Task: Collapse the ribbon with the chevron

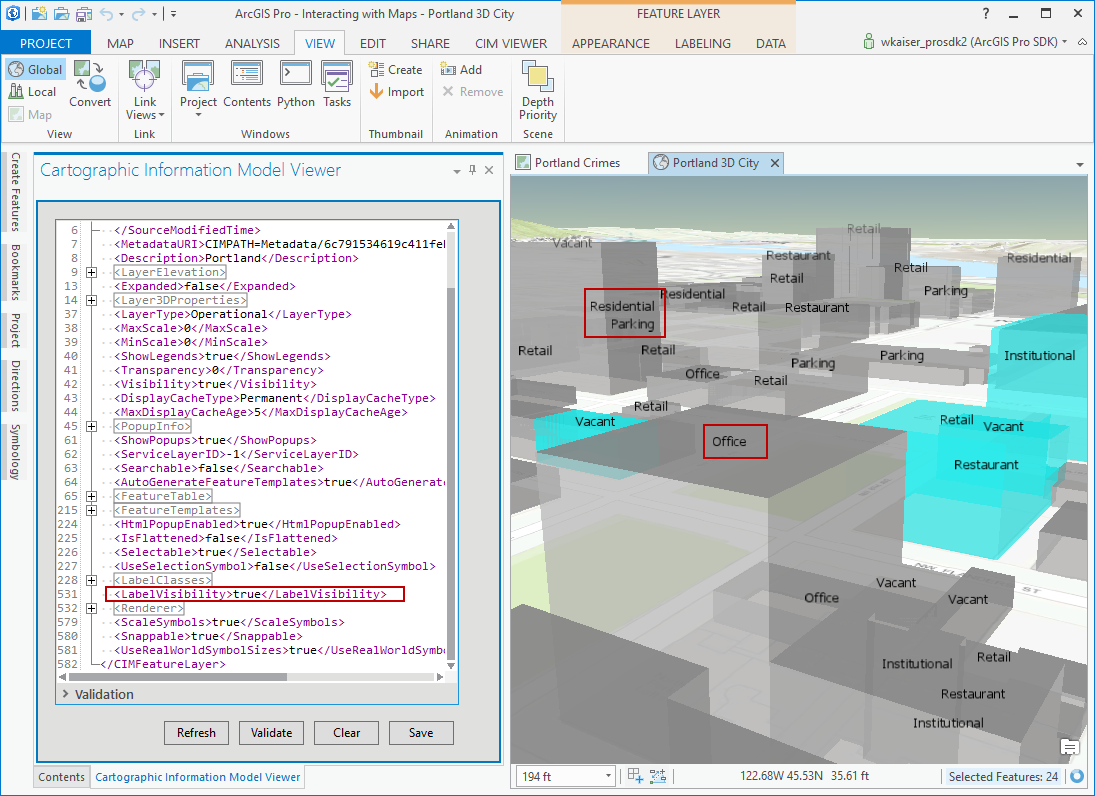Action: coord(1082,42)
